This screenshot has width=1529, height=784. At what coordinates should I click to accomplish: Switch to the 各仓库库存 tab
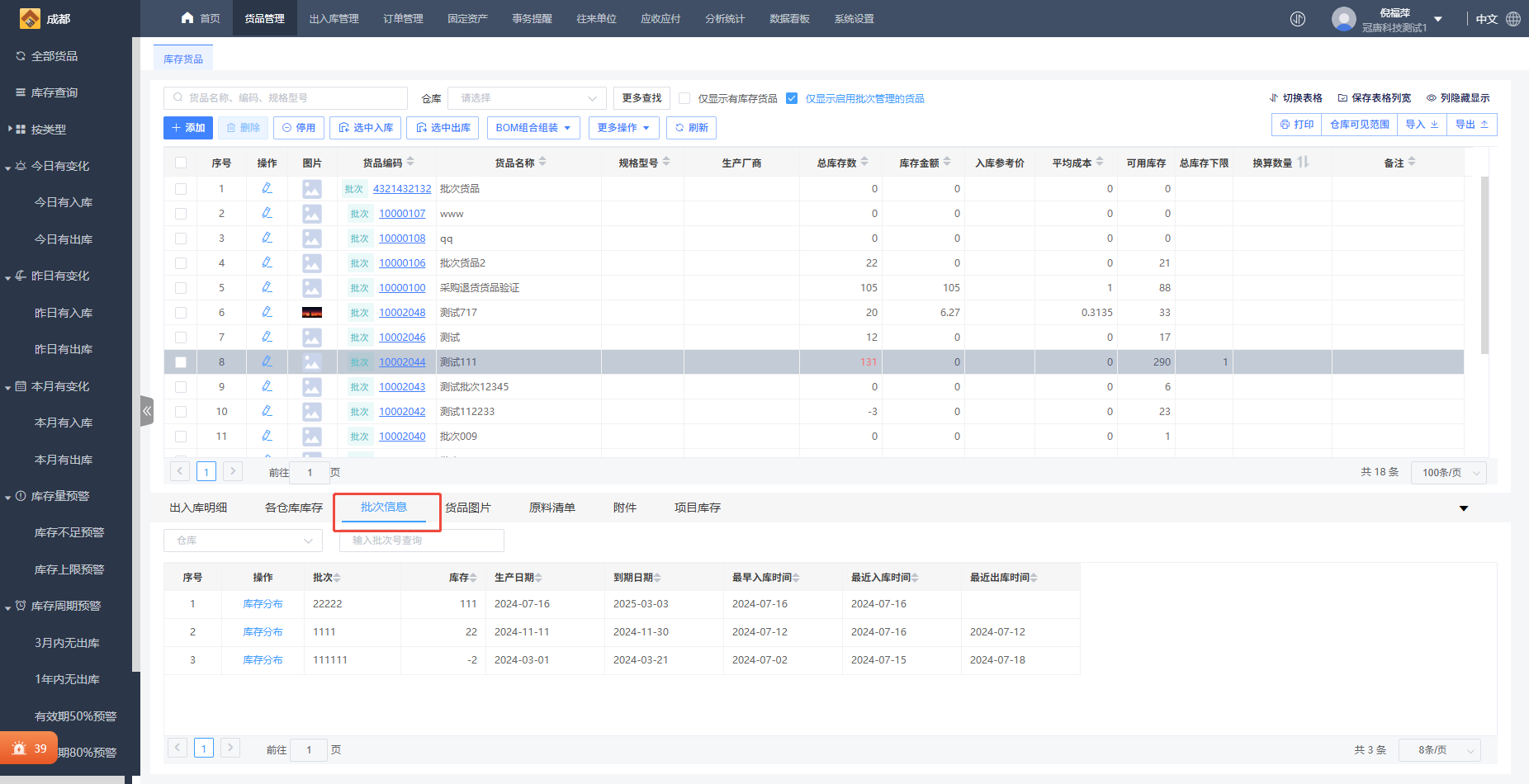point(293,508)
